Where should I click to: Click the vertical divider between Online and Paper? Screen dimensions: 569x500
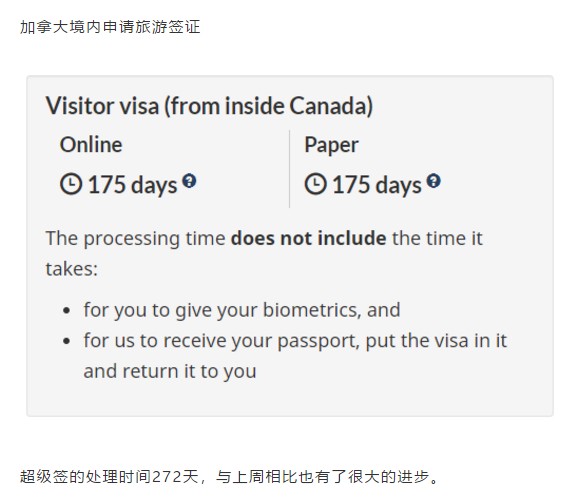pos(289,169)
